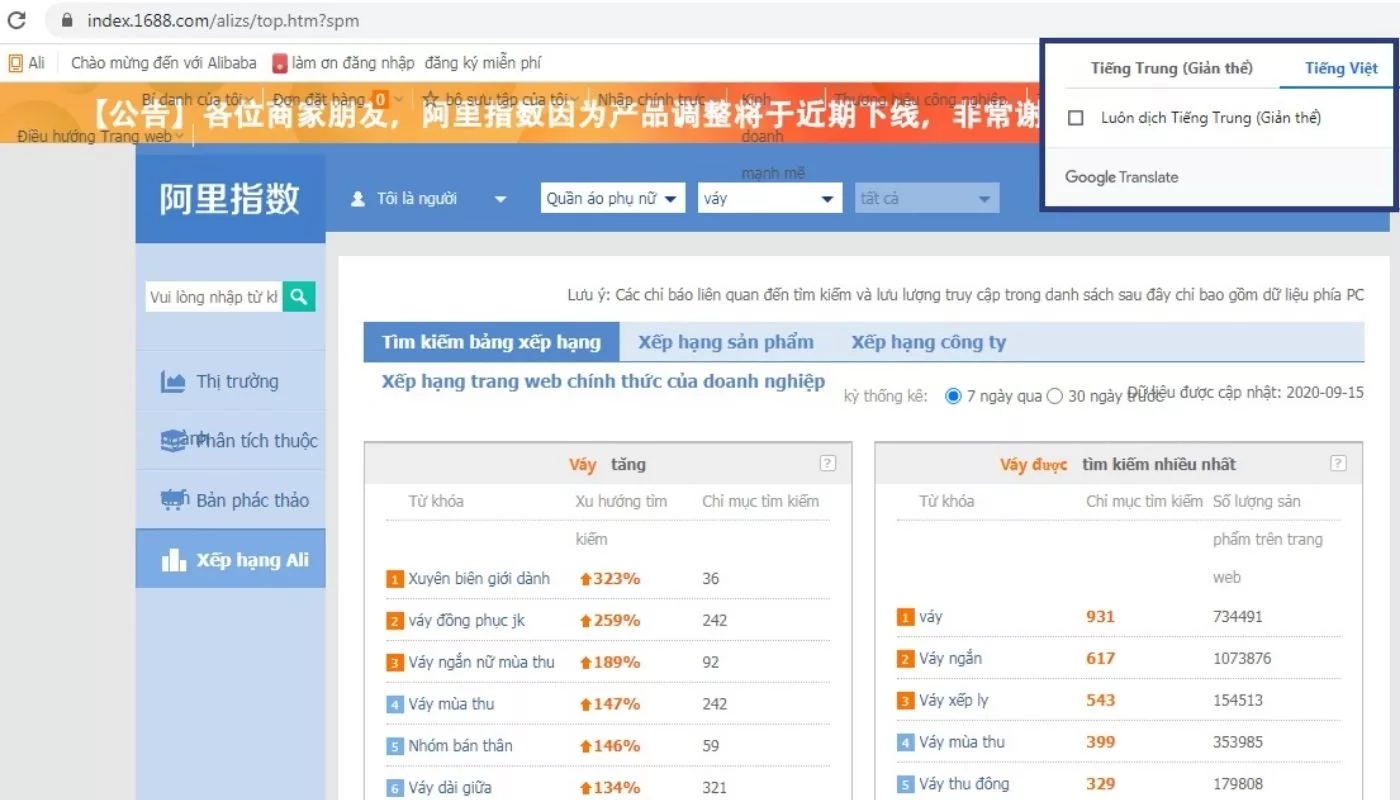The width and height of the screenshot is (1400, 800).
Task: Click keyword váy đồng phục jk
Action: click(x=466, y=621)
